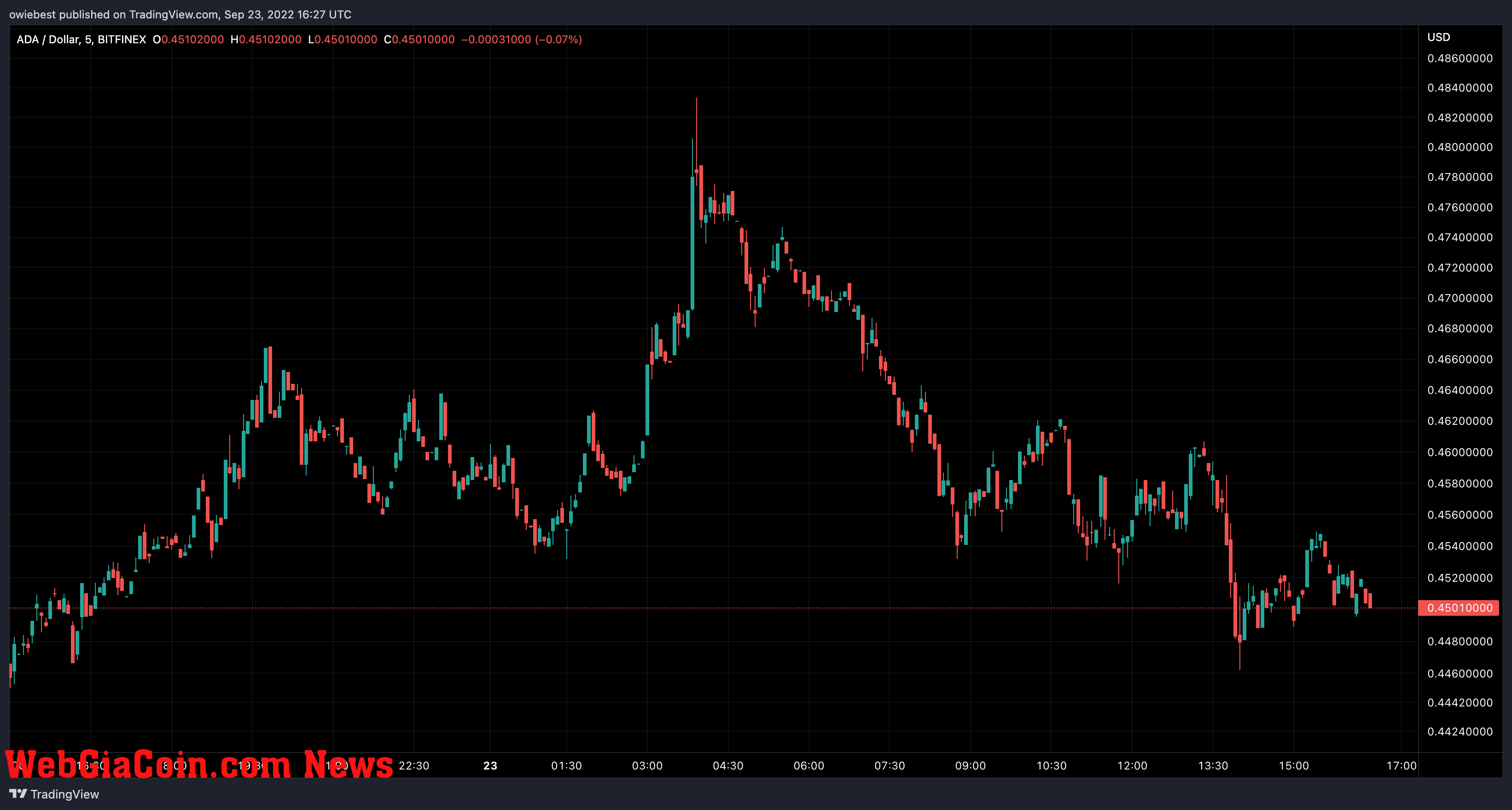Click the owiebest published on TradingView.com header
The image size is (1512, 810).
[180, 14]
